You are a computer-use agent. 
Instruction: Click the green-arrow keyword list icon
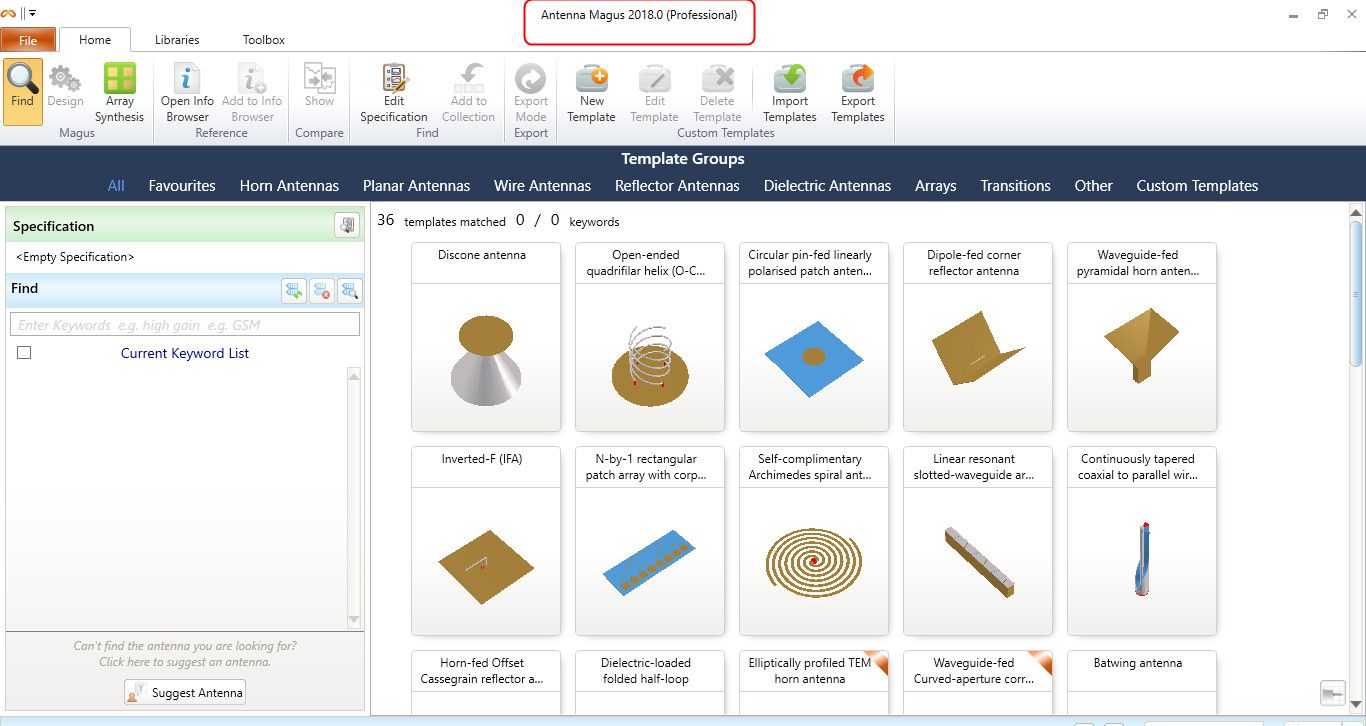click(294, 291)
